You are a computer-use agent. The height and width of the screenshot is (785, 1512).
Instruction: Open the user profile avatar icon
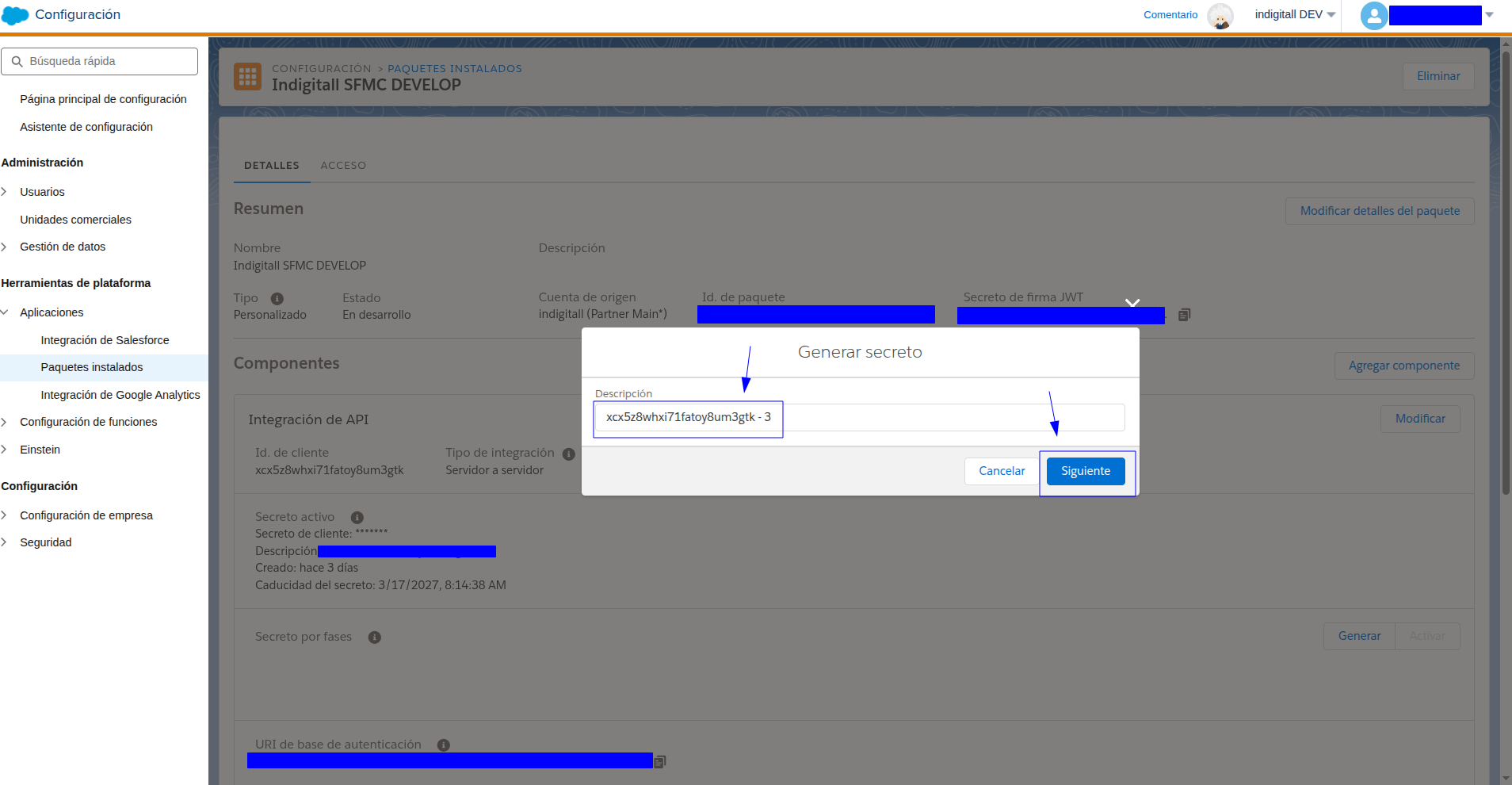point(1373,15)
